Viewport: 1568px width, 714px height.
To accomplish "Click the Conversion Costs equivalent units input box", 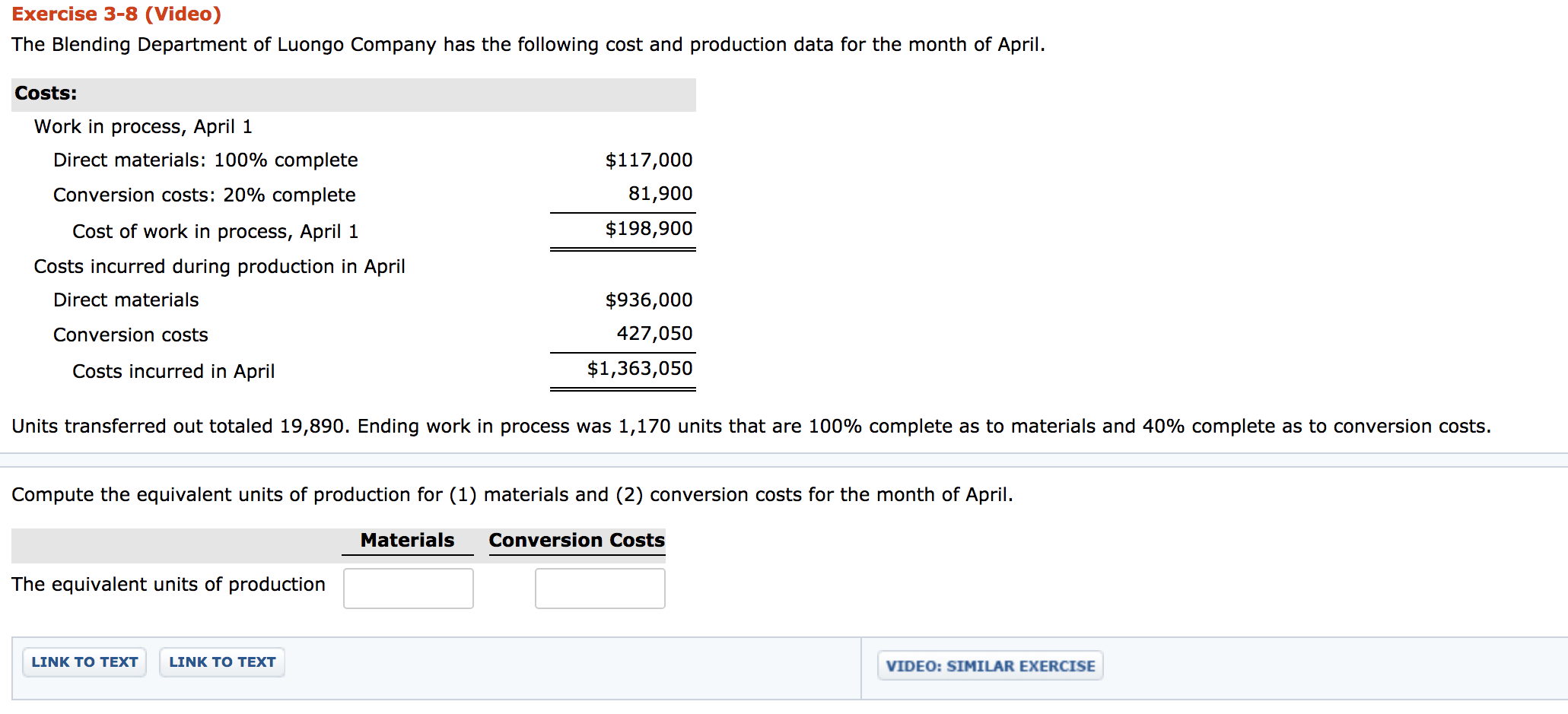I will pos(600,588).
